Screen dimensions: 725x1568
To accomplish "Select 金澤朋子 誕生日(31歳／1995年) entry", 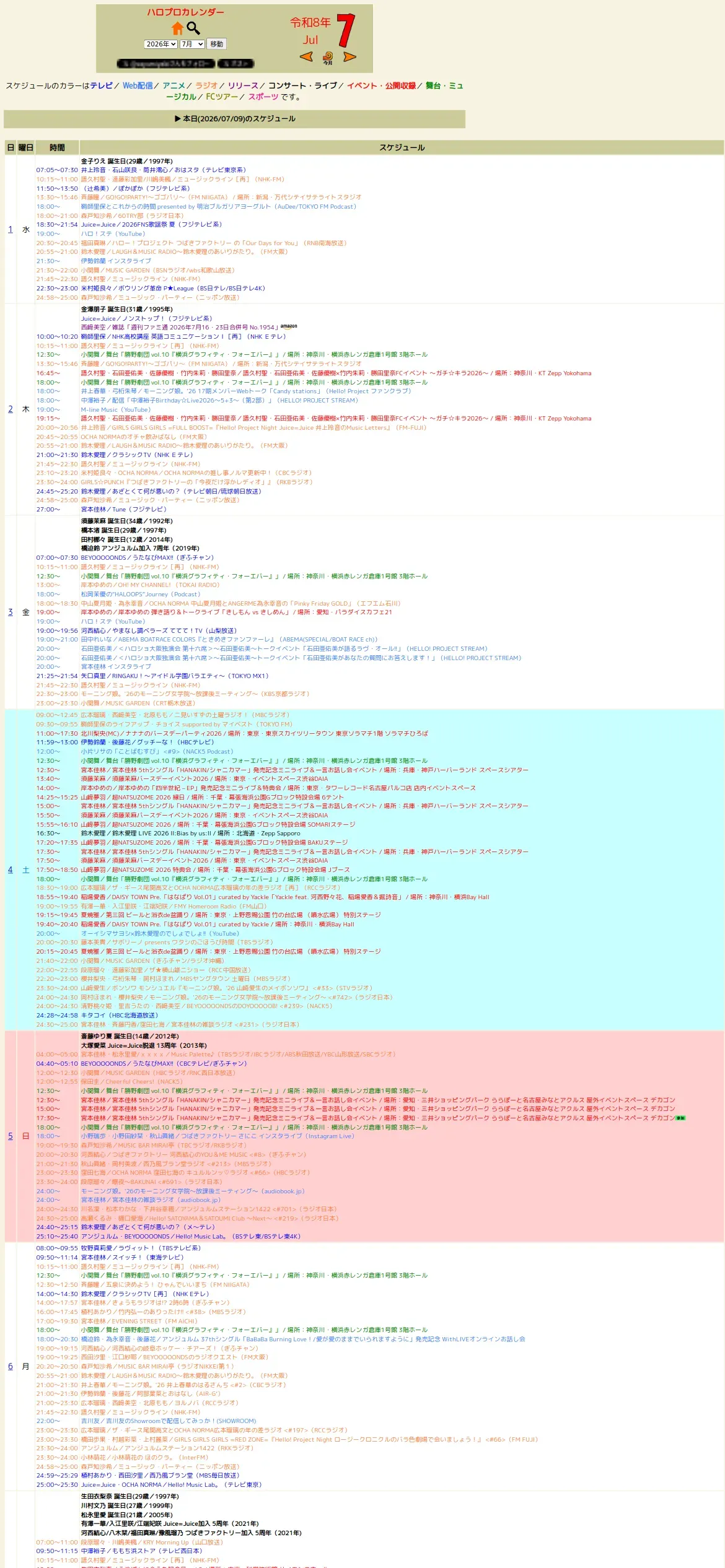I will [x=126, y=310].
